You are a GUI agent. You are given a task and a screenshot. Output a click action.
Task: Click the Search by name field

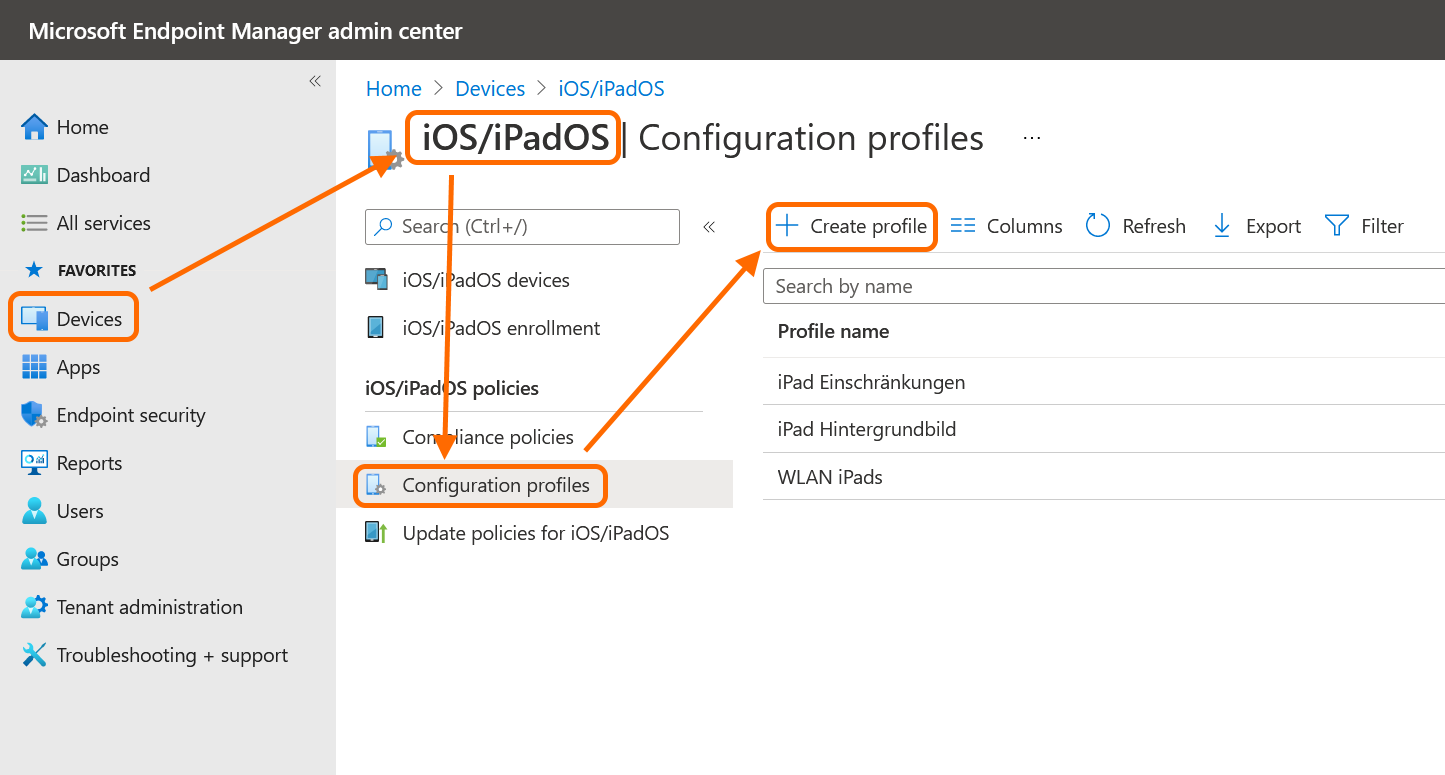(x=1100, y=286)
